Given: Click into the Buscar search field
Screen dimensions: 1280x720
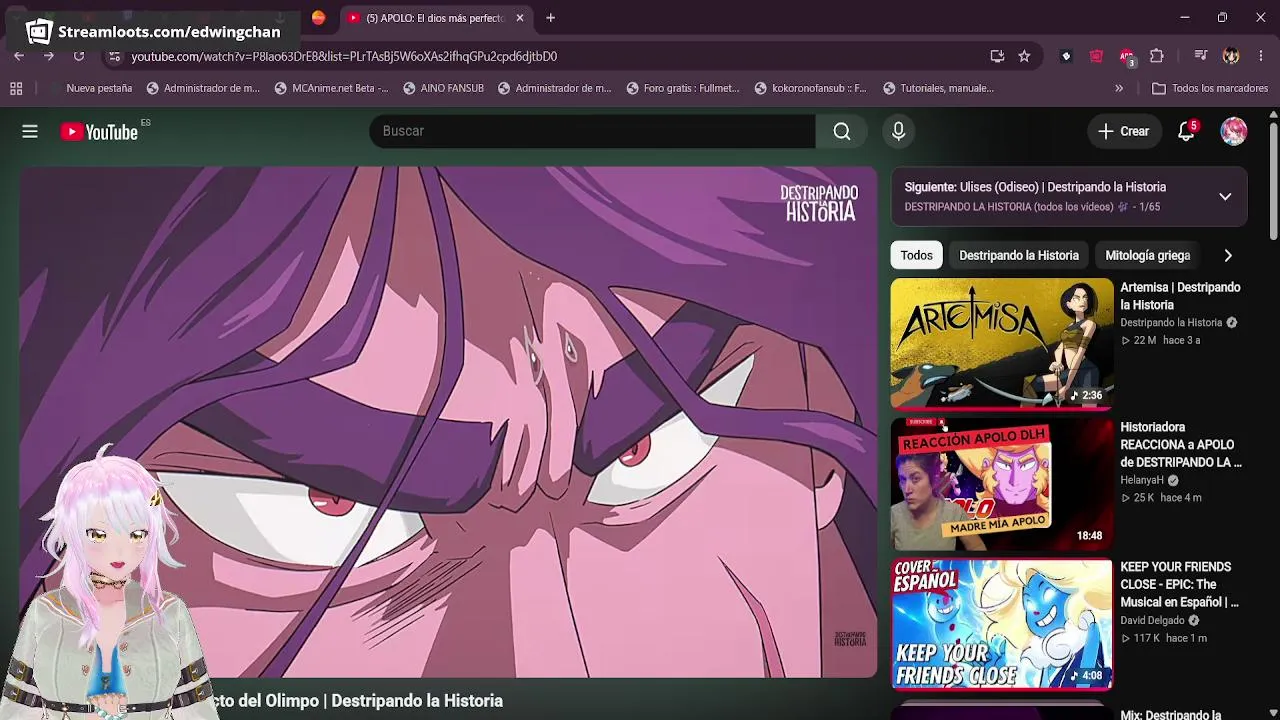Looking at the screenshot, I should coord(592,131).
